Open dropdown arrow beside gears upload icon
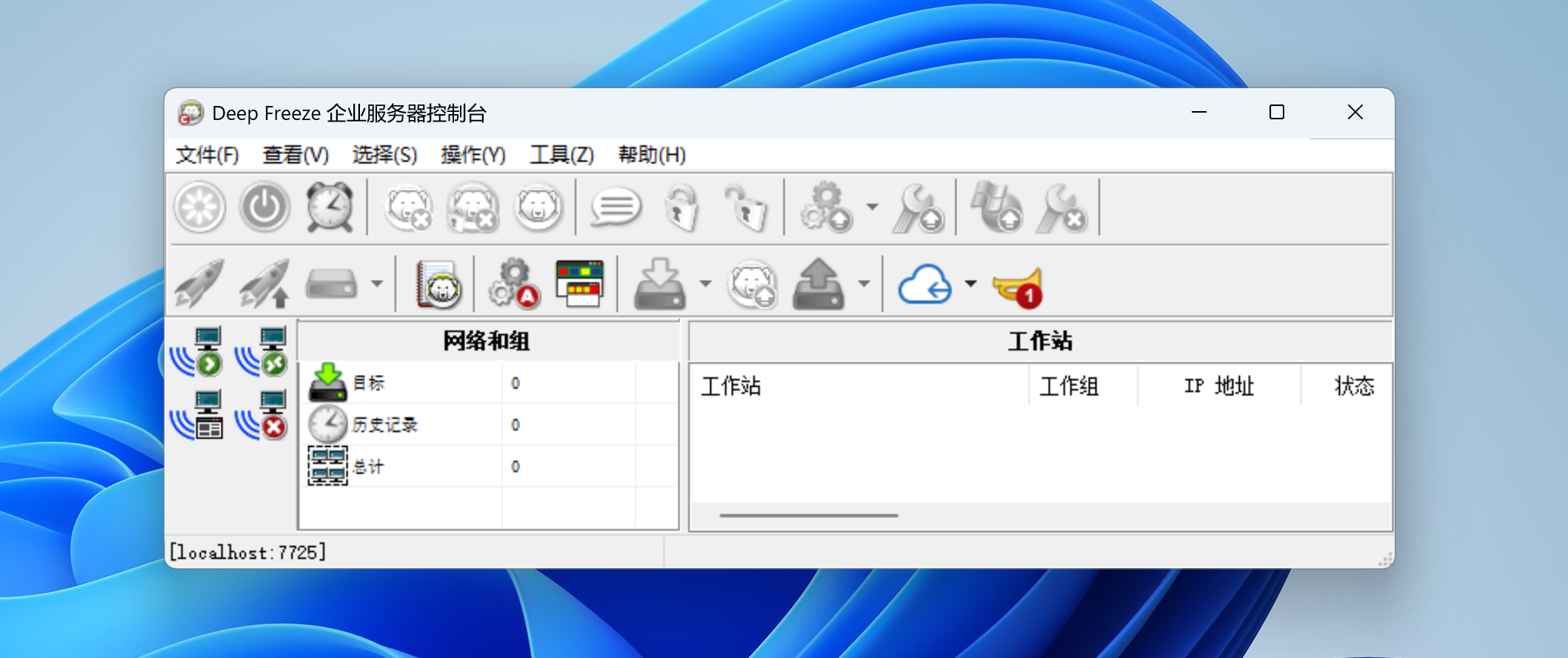The image size is (1568, 658). click(x=873, y=207)
